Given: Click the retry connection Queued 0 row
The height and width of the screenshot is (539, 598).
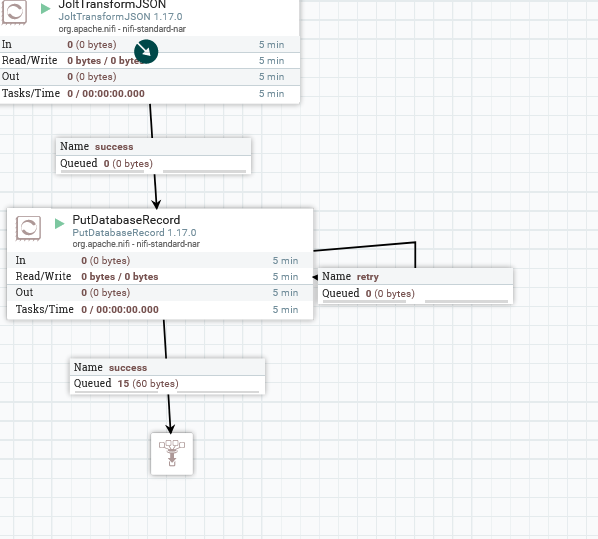Looking at the screenshot, I should (x=415, y=293).
